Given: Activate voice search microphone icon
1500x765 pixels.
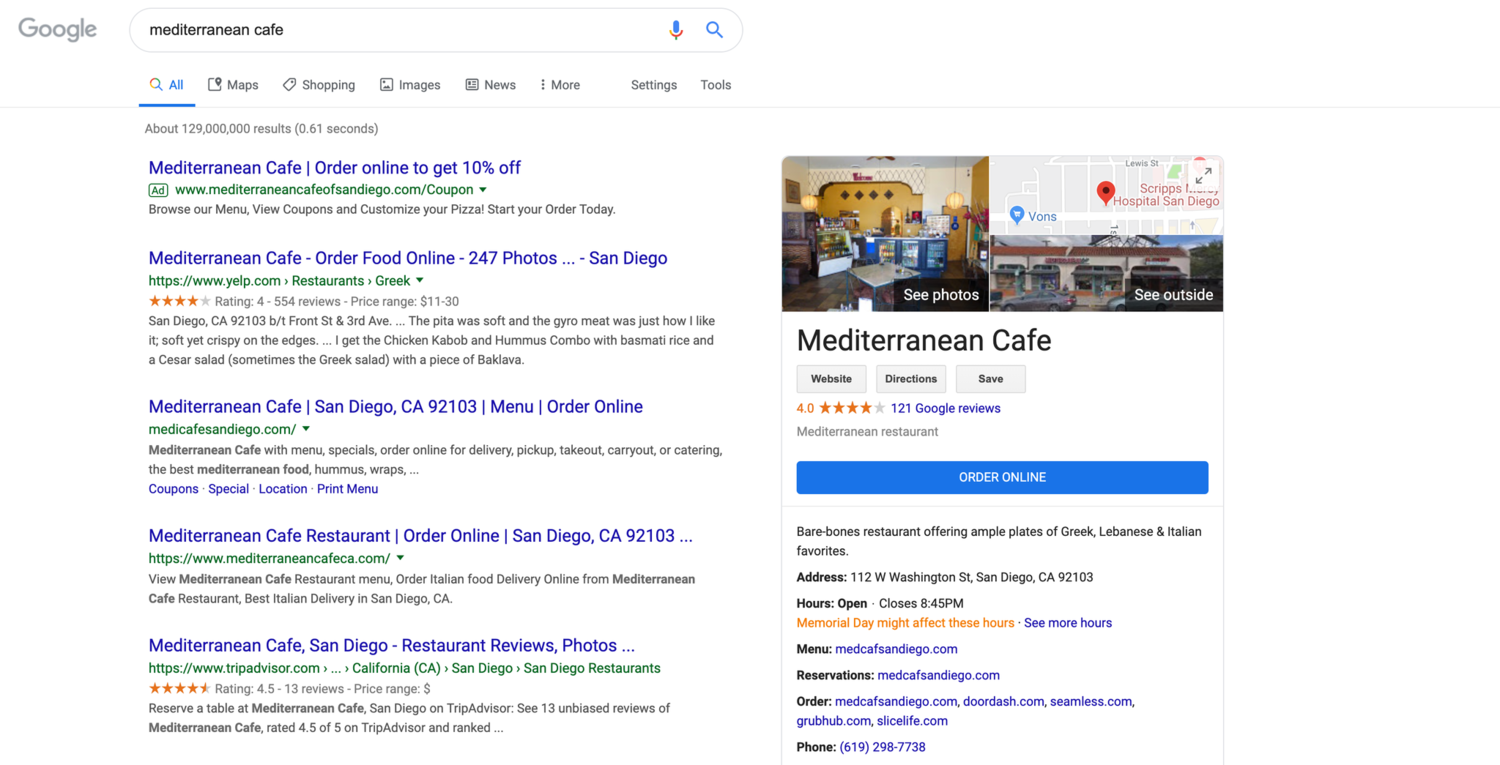Looking at the screenshot, I should [676, 30].
